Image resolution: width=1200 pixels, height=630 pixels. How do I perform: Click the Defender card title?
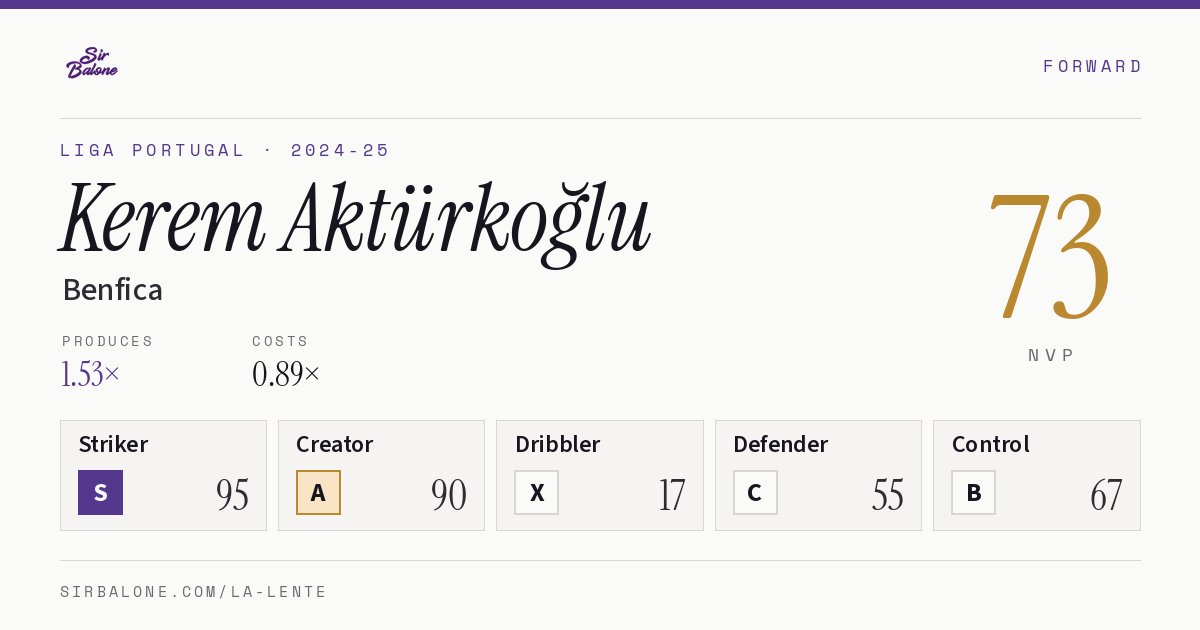(x=781, y=444)
